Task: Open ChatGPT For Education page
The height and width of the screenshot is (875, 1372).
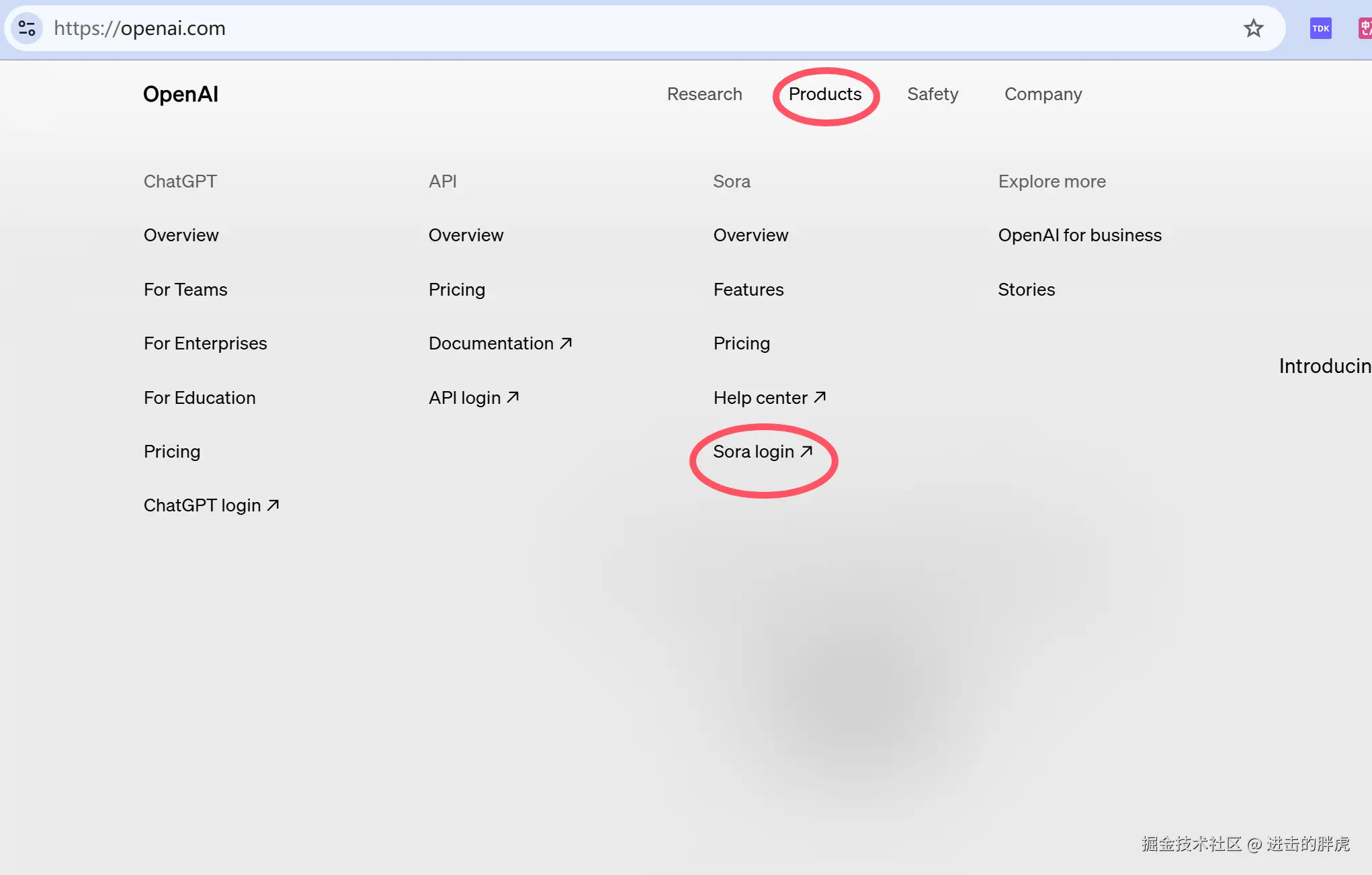Action: [x=199, y=398]
